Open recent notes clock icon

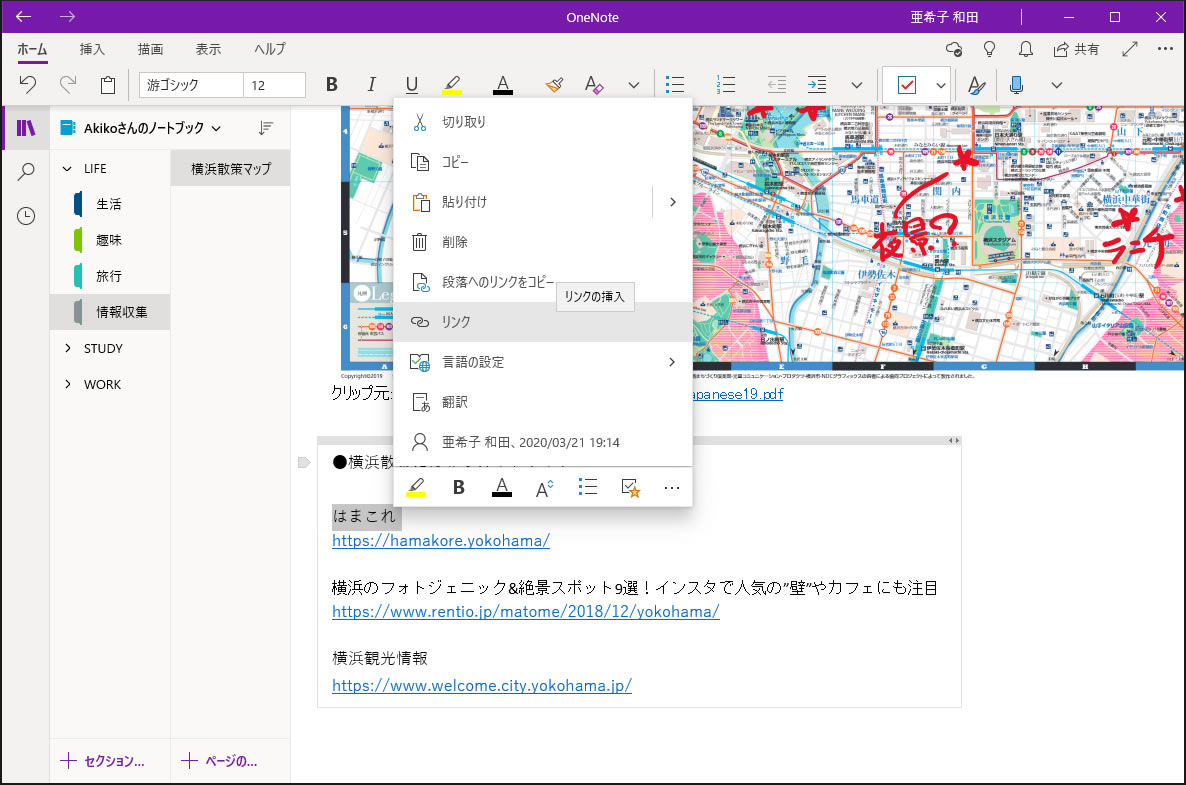pos(26,216)
